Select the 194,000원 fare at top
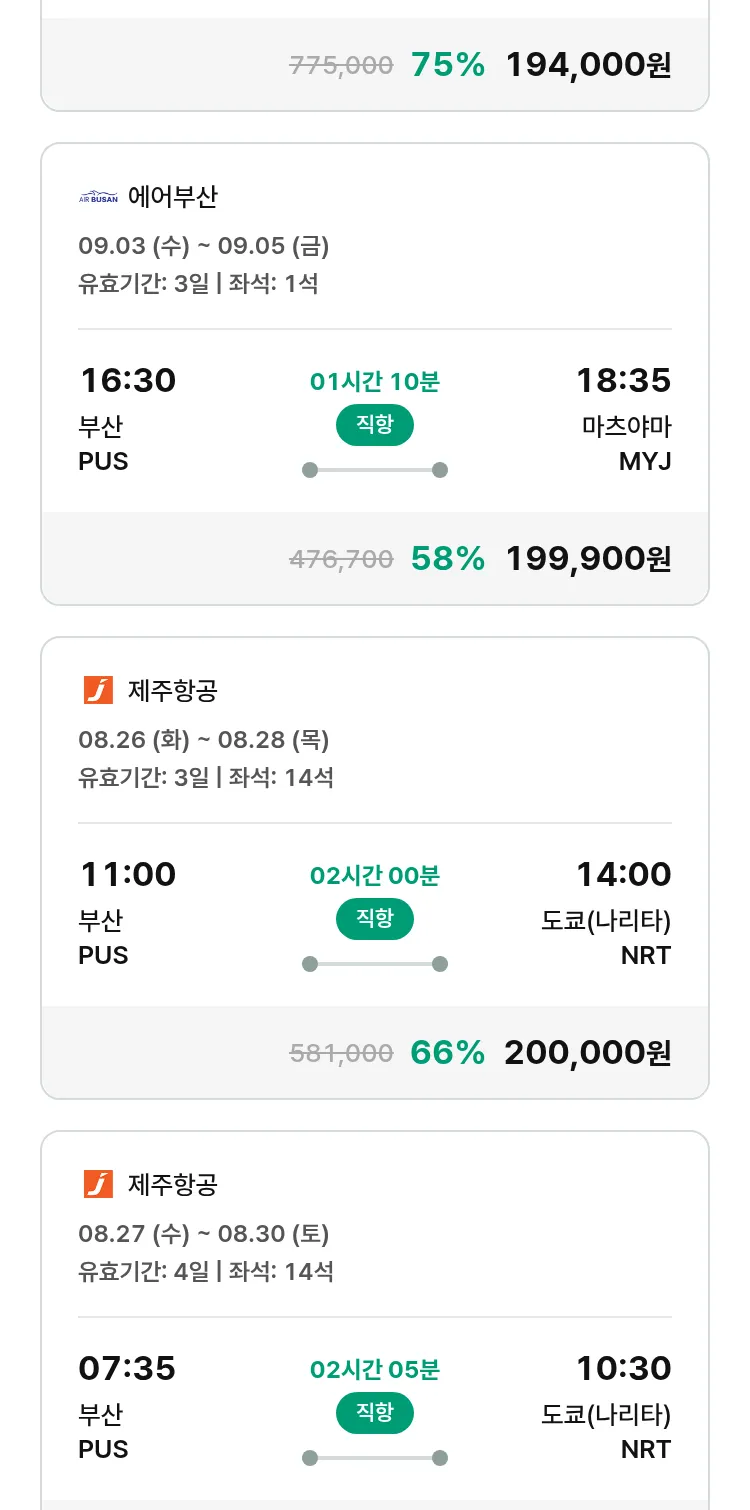 coord(588,65)
